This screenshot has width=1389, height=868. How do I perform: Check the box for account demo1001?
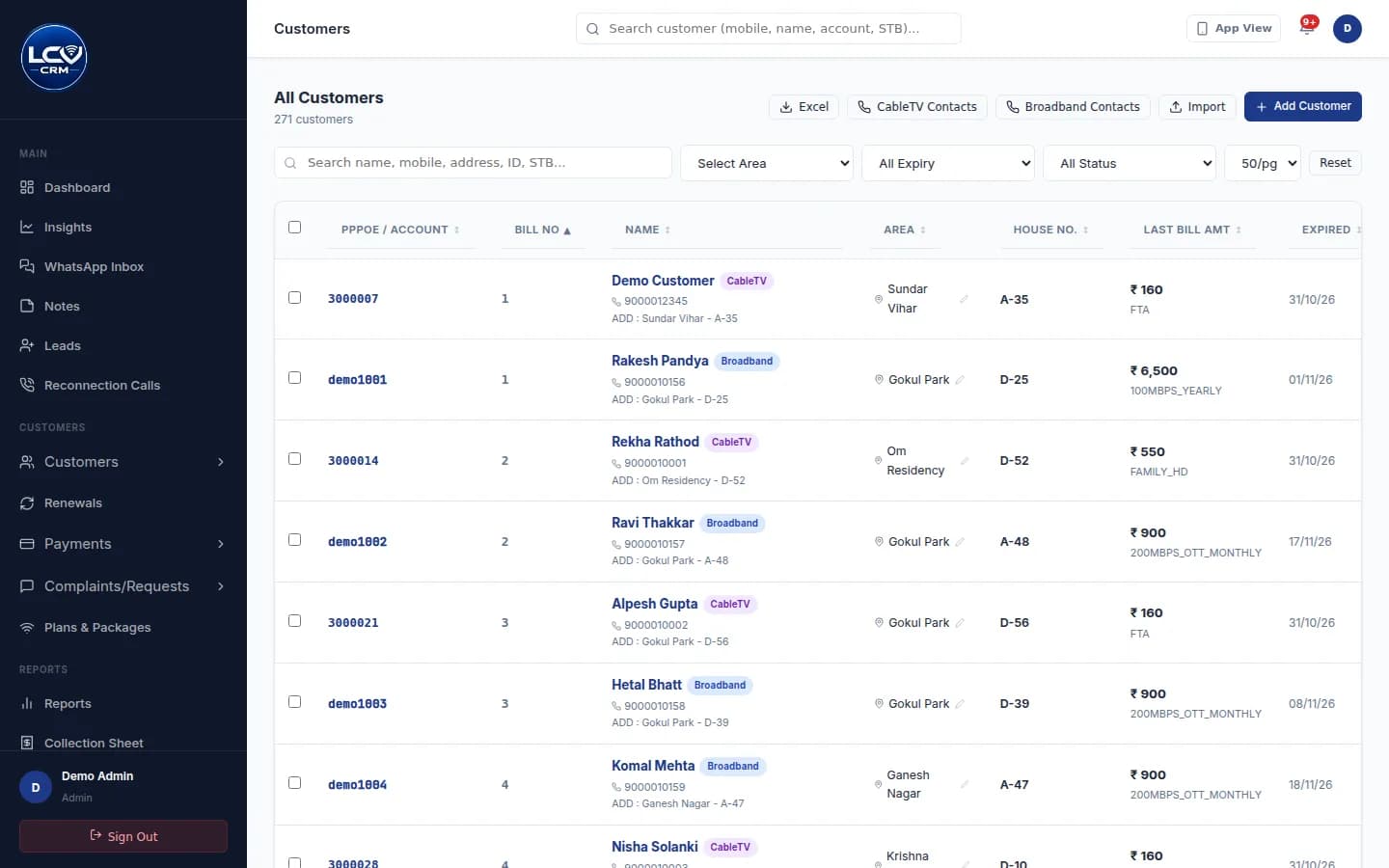(x=295, y=378)
